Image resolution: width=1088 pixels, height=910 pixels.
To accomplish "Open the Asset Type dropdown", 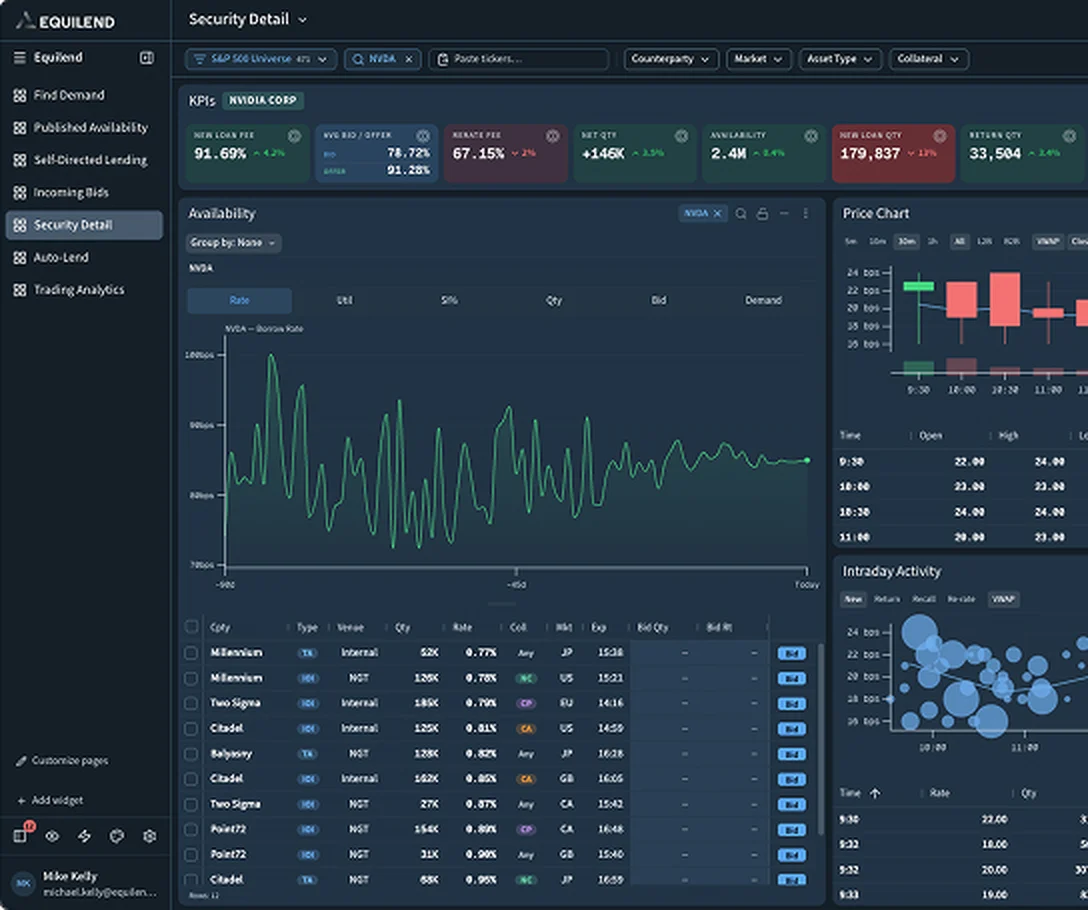I will (840, 59).
